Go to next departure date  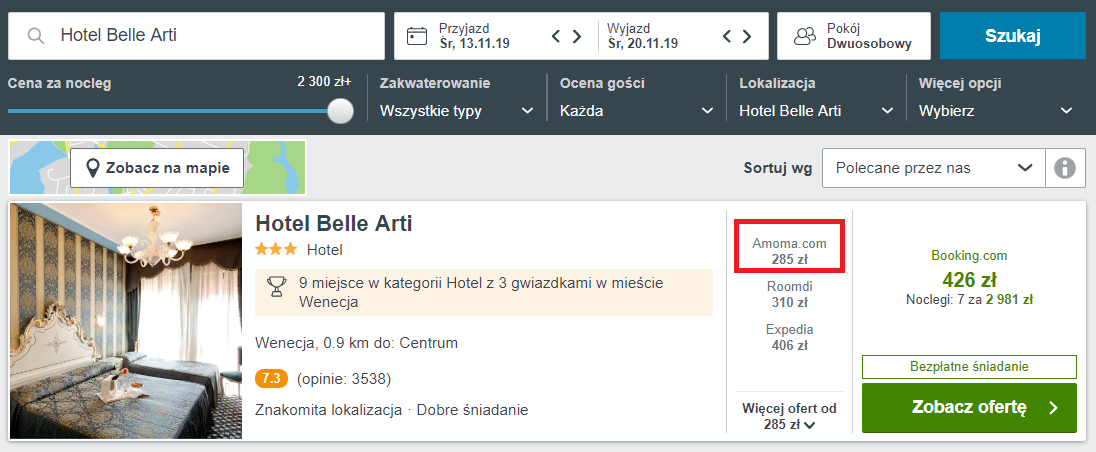pos(745,36)
